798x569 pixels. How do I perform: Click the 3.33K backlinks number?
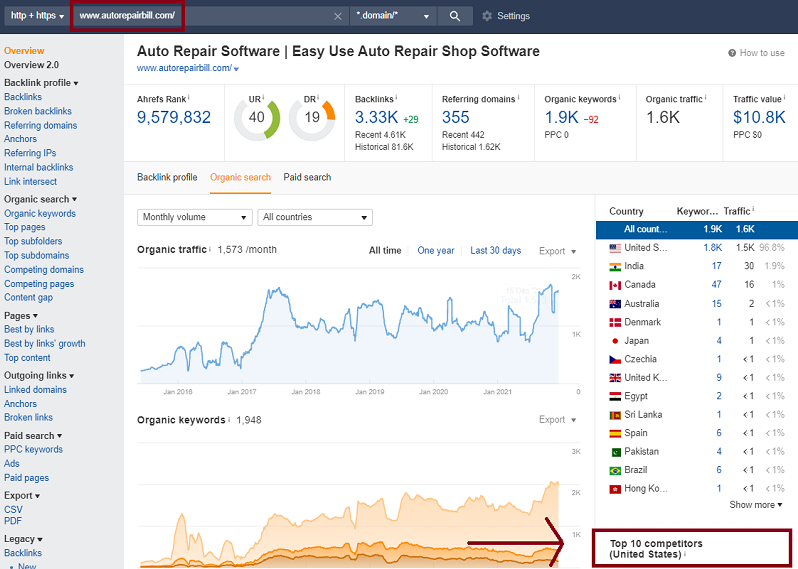click(376, 118)
